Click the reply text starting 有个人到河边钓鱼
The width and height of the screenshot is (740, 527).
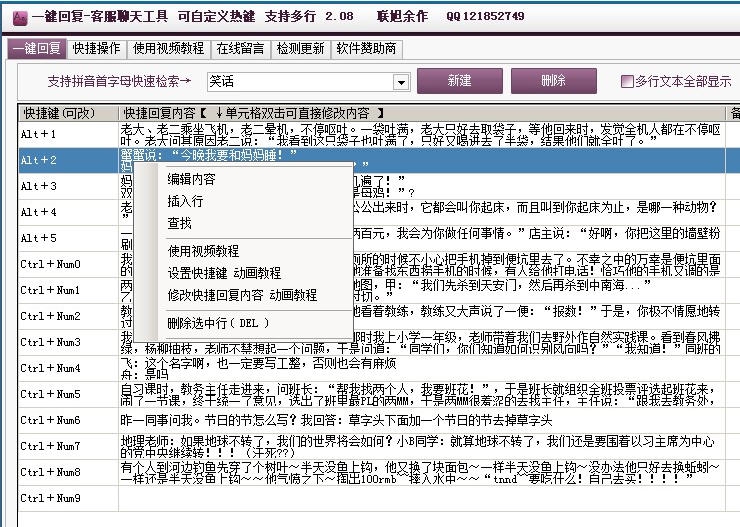(421, 472)
